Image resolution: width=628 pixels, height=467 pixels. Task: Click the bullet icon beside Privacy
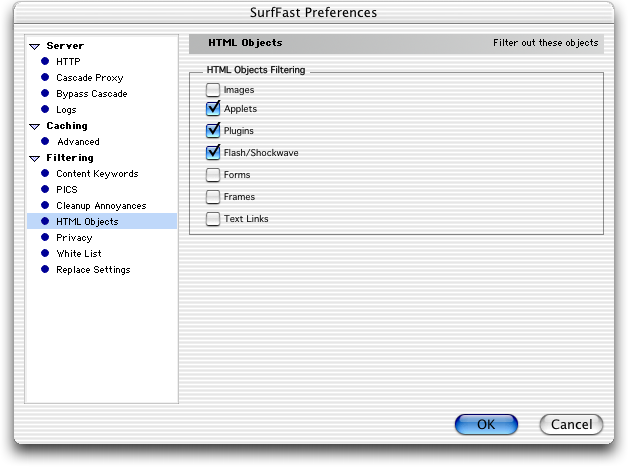pyautogui.click(x=45, y=238)
